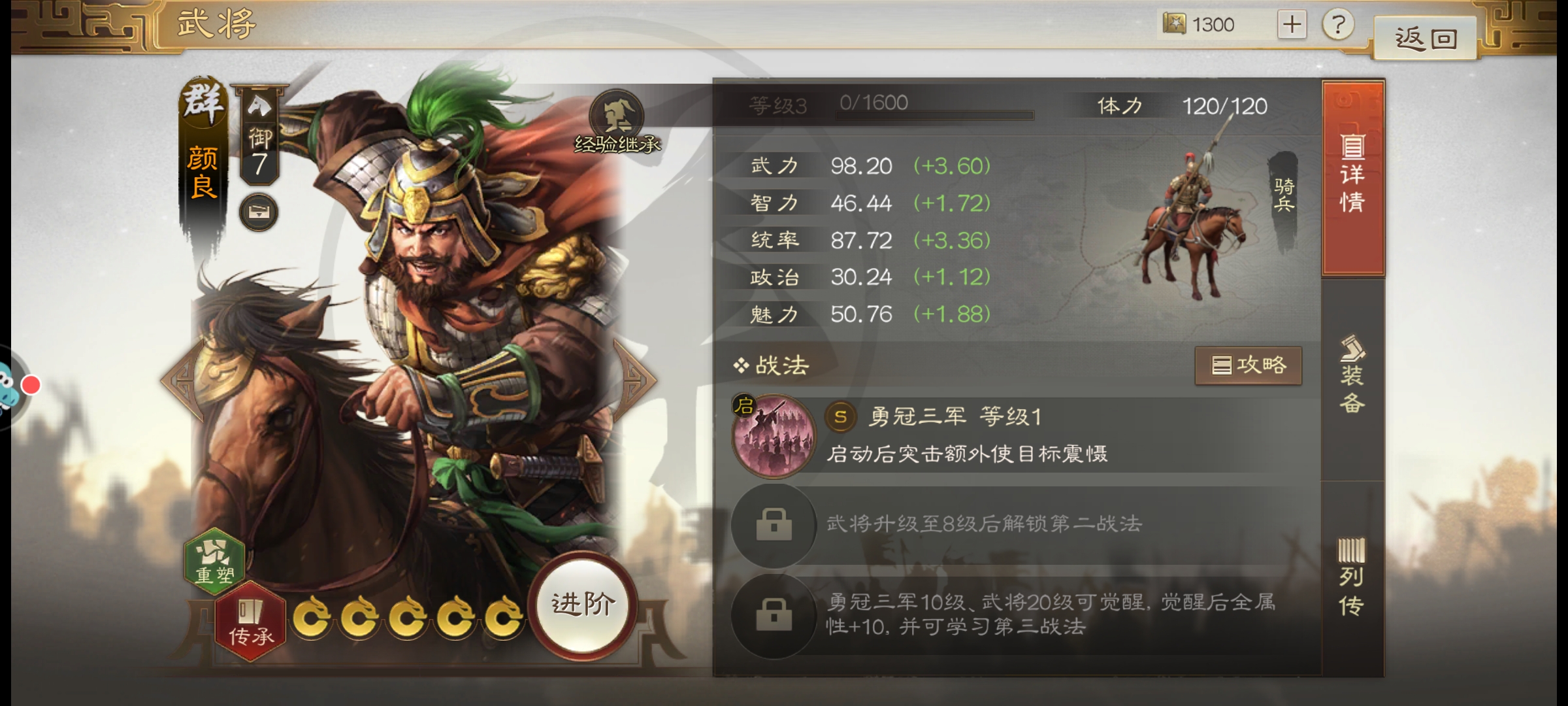This screenshot has height=706, width=1568.
Task: Open the 攻略 strategy guide button
Action: [x=1248, y=365]
